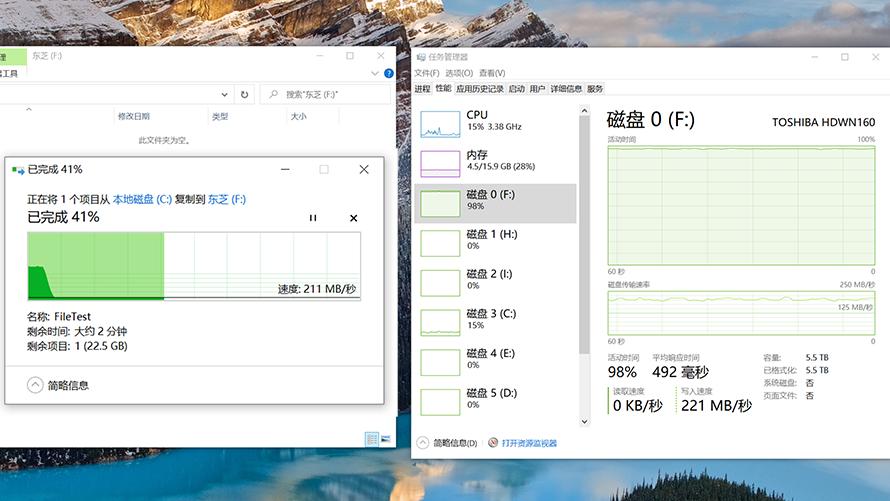Viewport: 890px width, 501px height.
Task: Open the 文件(F) menu
Action: [x=427, y=73]
